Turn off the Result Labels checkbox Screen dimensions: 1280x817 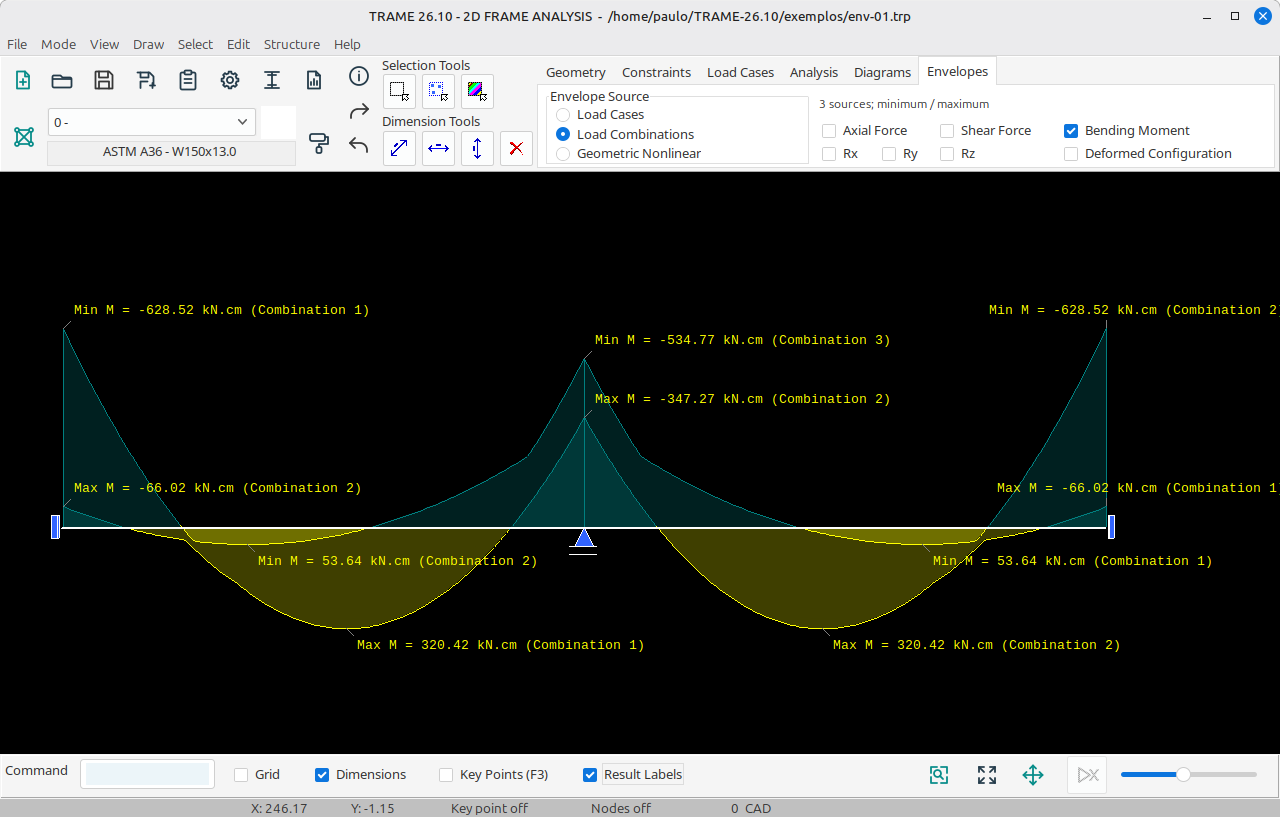pos(590,775)
